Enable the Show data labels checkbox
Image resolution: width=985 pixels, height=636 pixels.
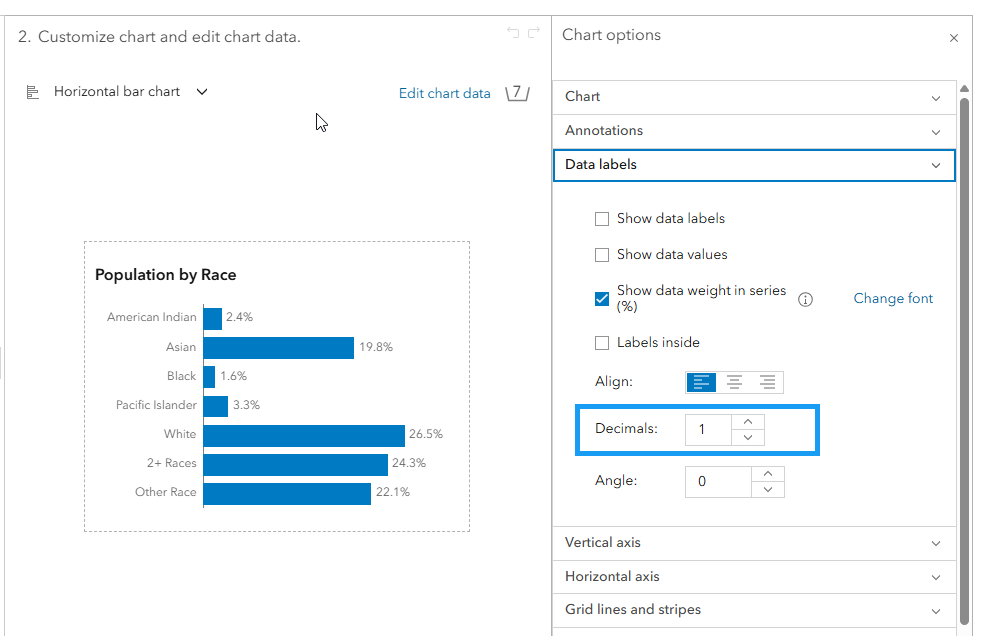pyautogui.click(x=602, y=219)
